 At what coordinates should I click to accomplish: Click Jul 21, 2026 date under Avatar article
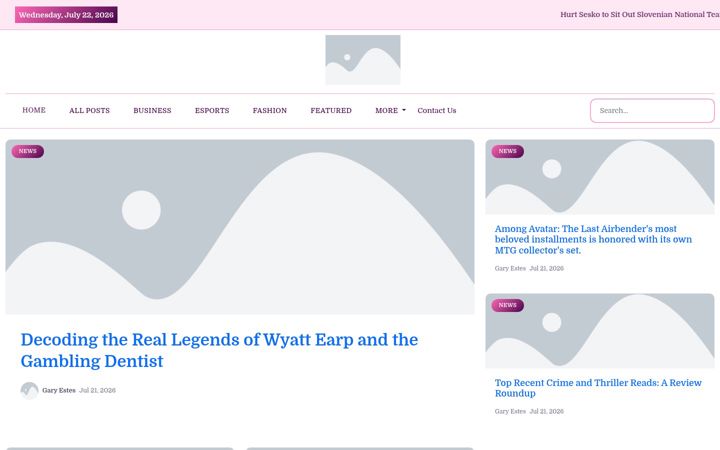tap(546, 269)
